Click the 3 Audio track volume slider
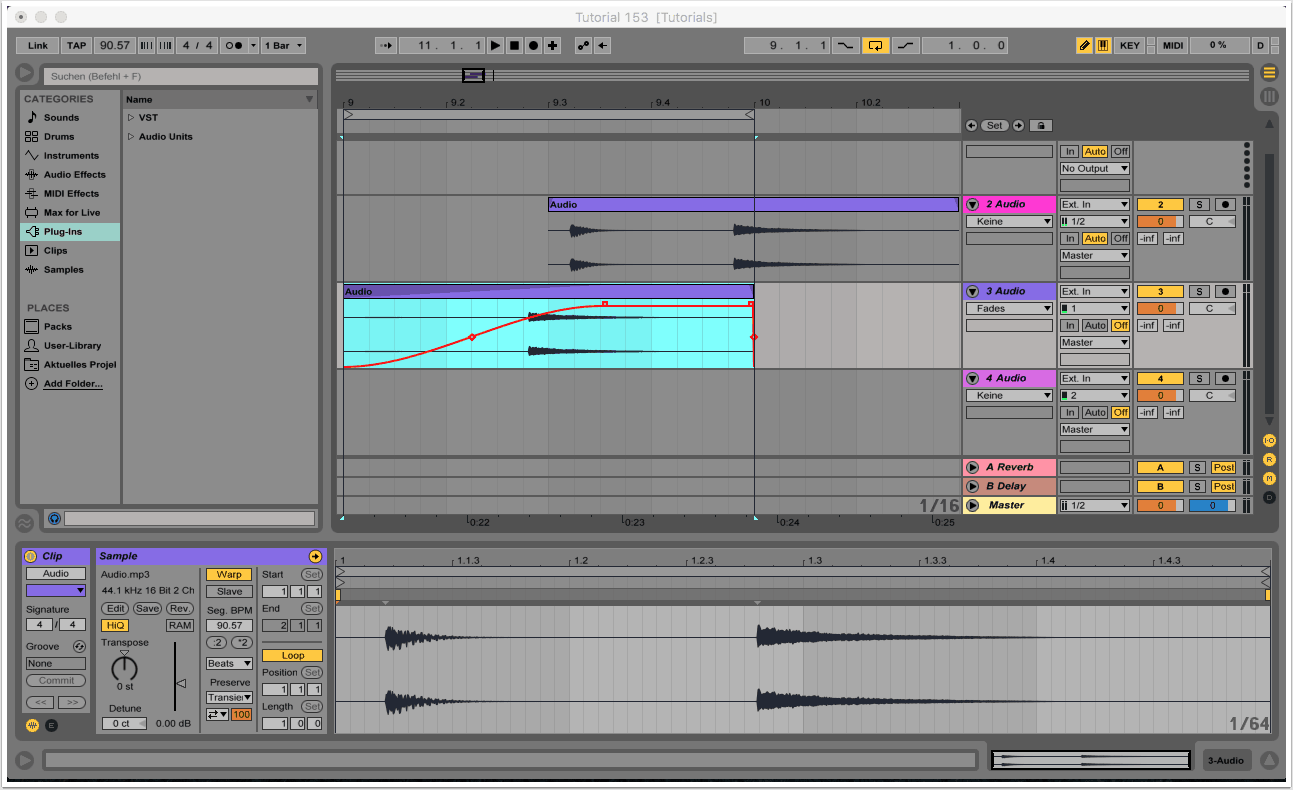Screen dimensions: 1293x790 click(x=1160, y=309)
